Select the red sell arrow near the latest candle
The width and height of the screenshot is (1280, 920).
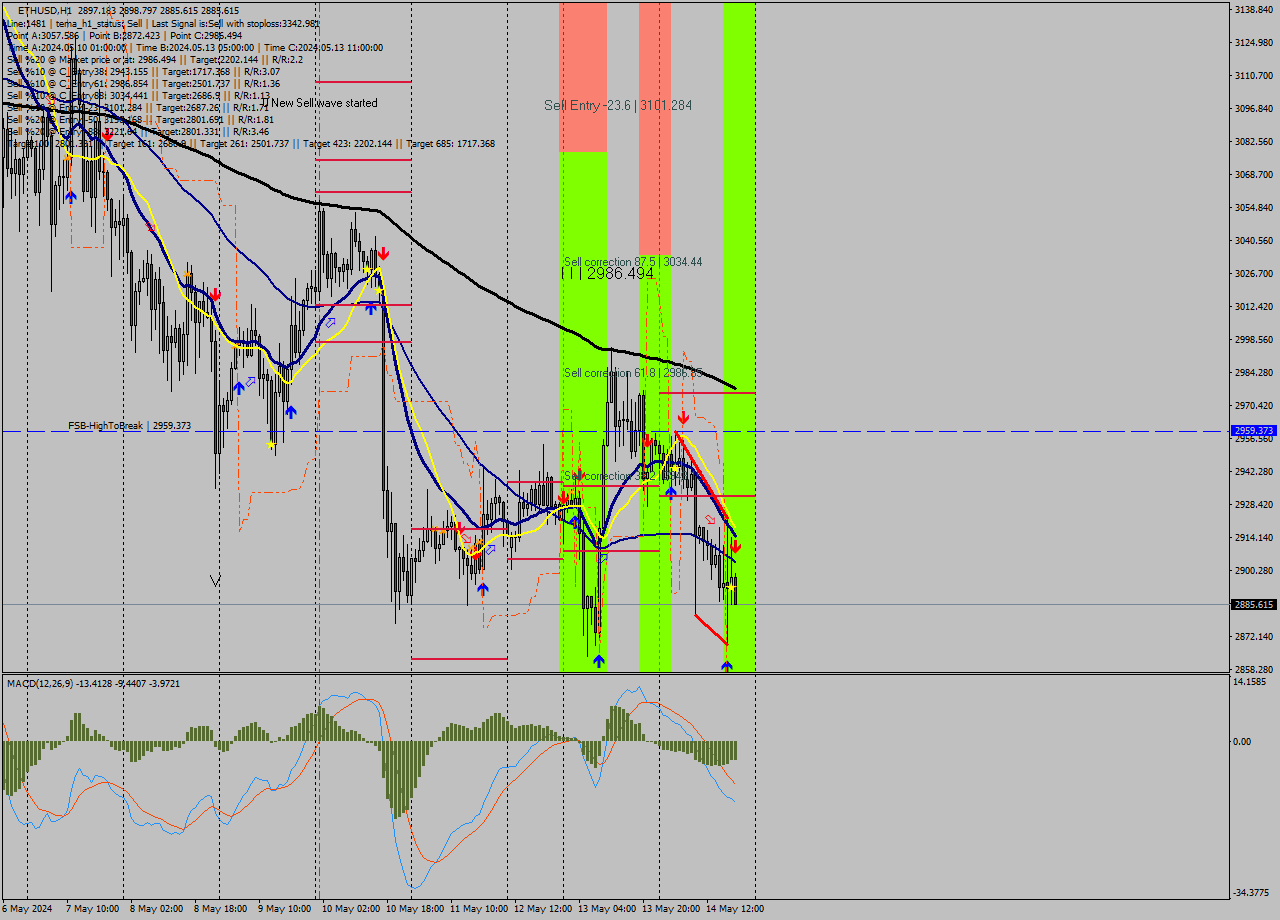736,546
